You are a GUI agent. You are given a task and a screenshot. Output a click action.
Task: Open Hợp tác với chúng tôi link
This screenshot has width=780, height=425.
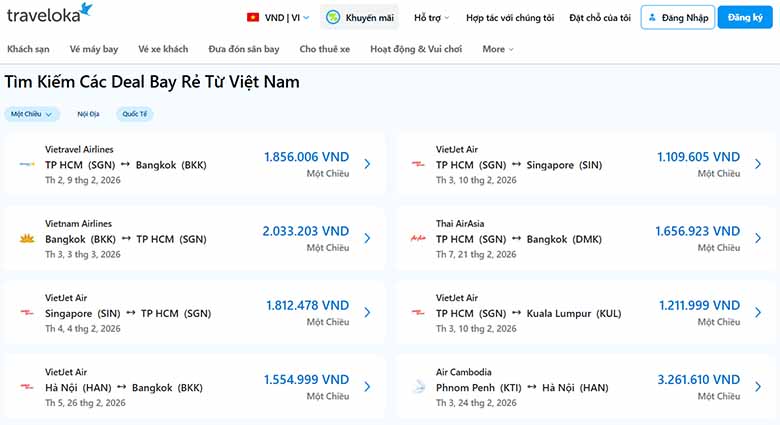[x=510, y=18]
